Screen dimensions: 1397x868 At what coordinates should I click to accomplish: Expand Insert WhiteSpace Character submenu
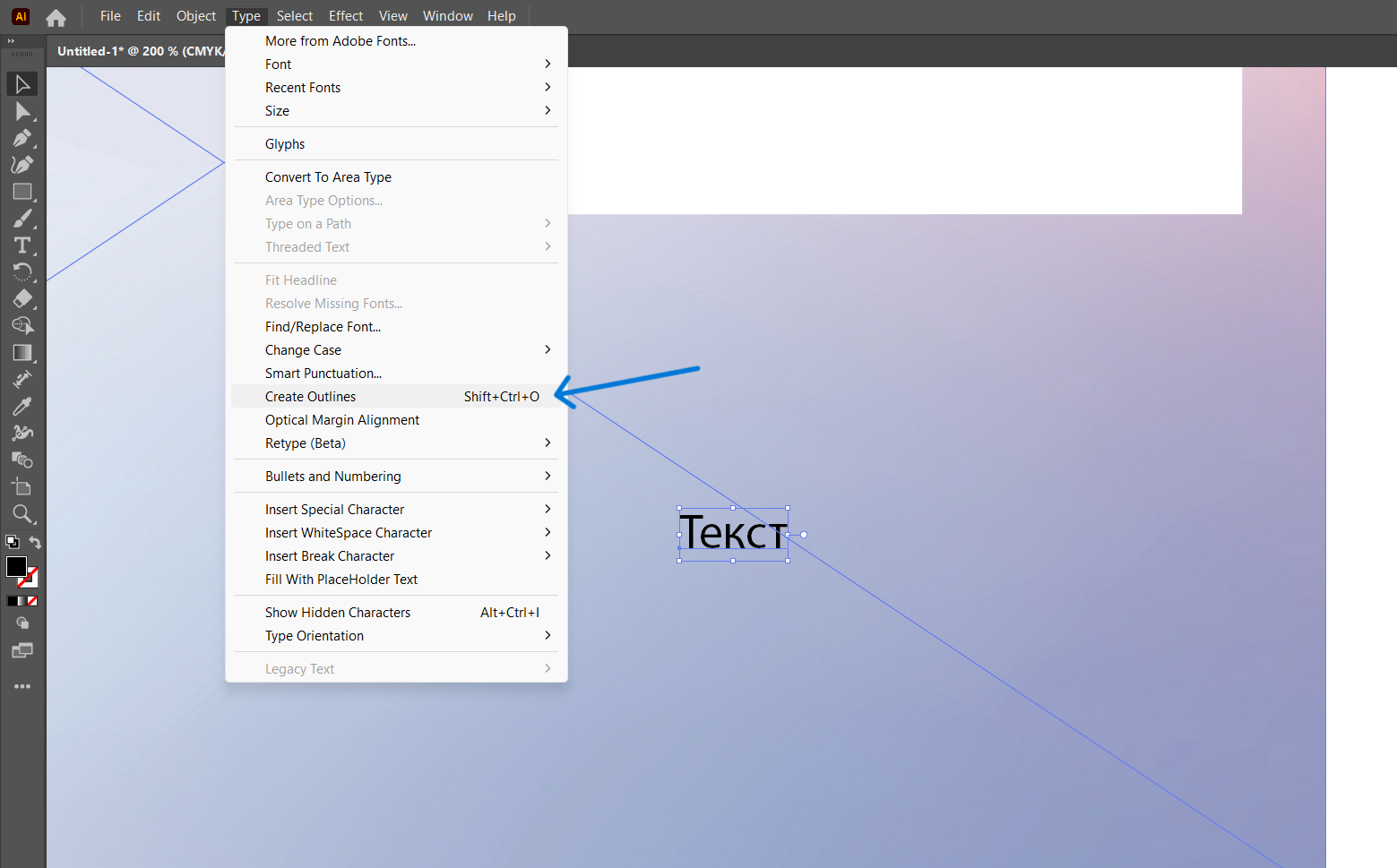point(396,533)
